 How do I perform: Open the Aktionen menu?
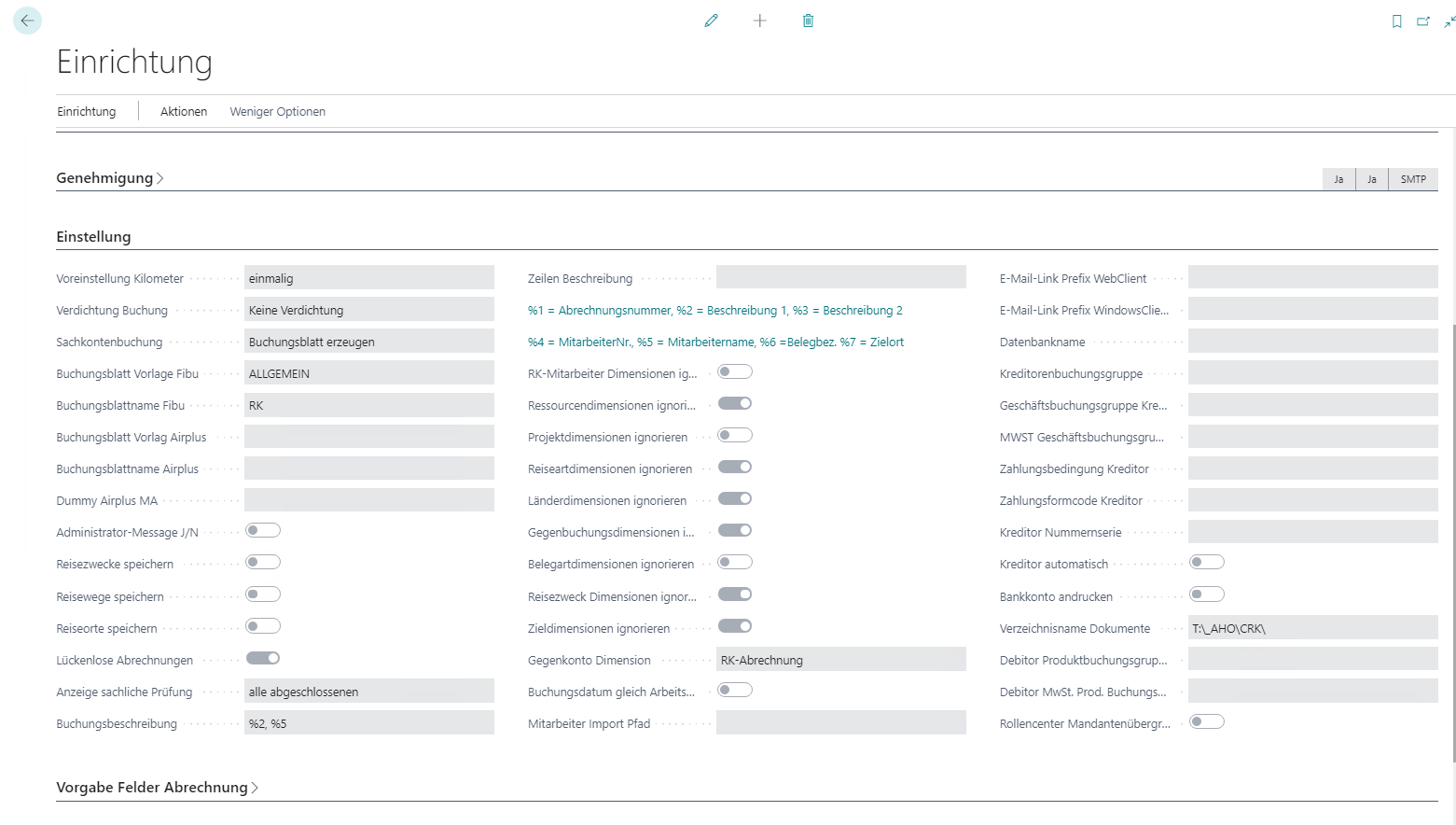pos(184,112)
